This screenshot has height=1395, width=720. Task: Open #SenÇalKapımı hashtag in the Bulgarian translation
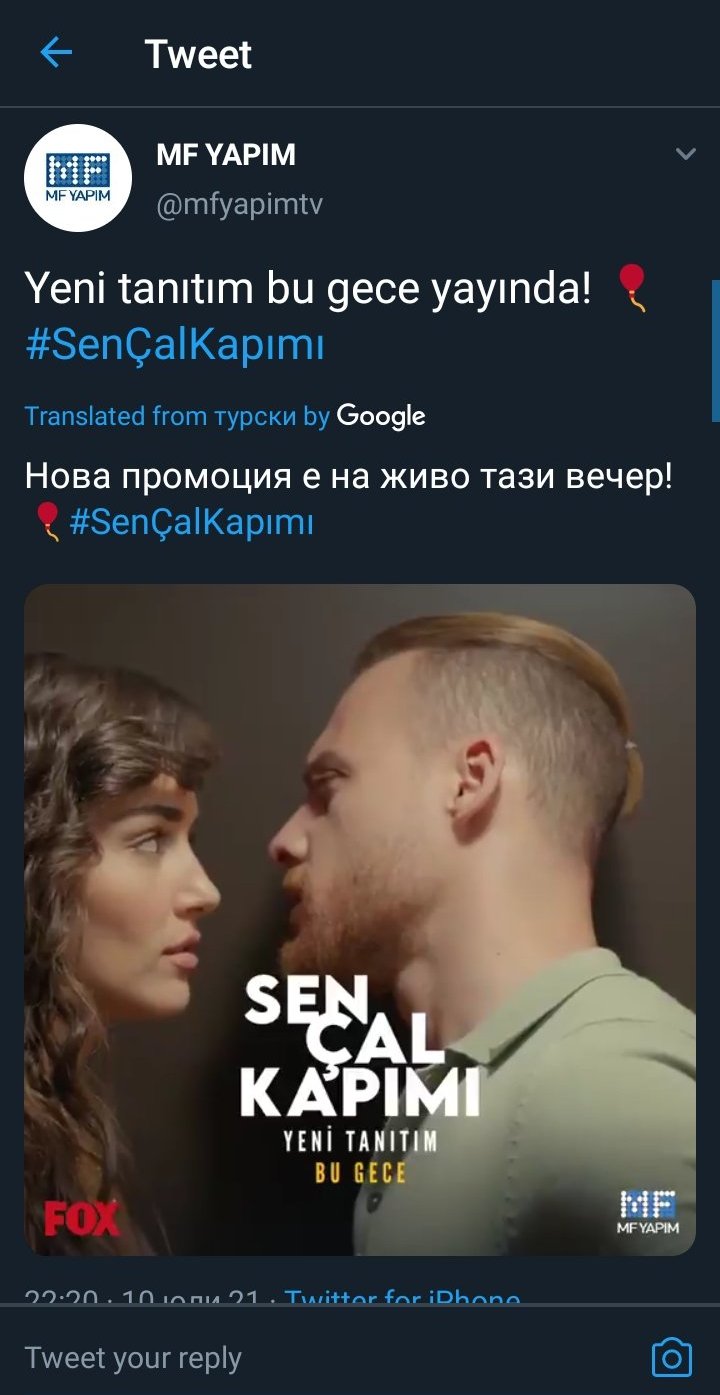(x=192, y=523)
